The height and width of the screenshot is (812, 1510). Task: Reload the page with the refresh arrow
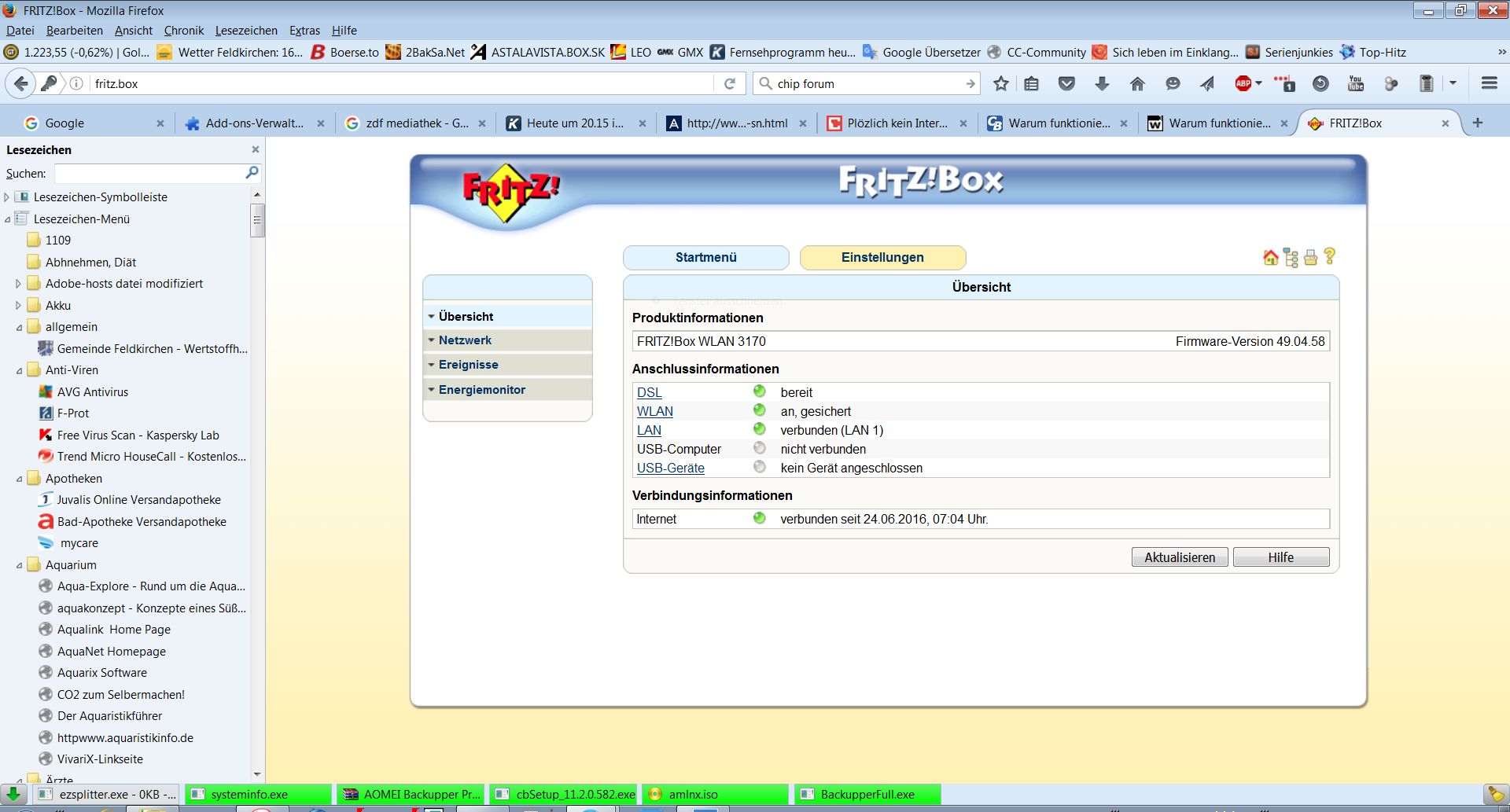pos(730,83)
